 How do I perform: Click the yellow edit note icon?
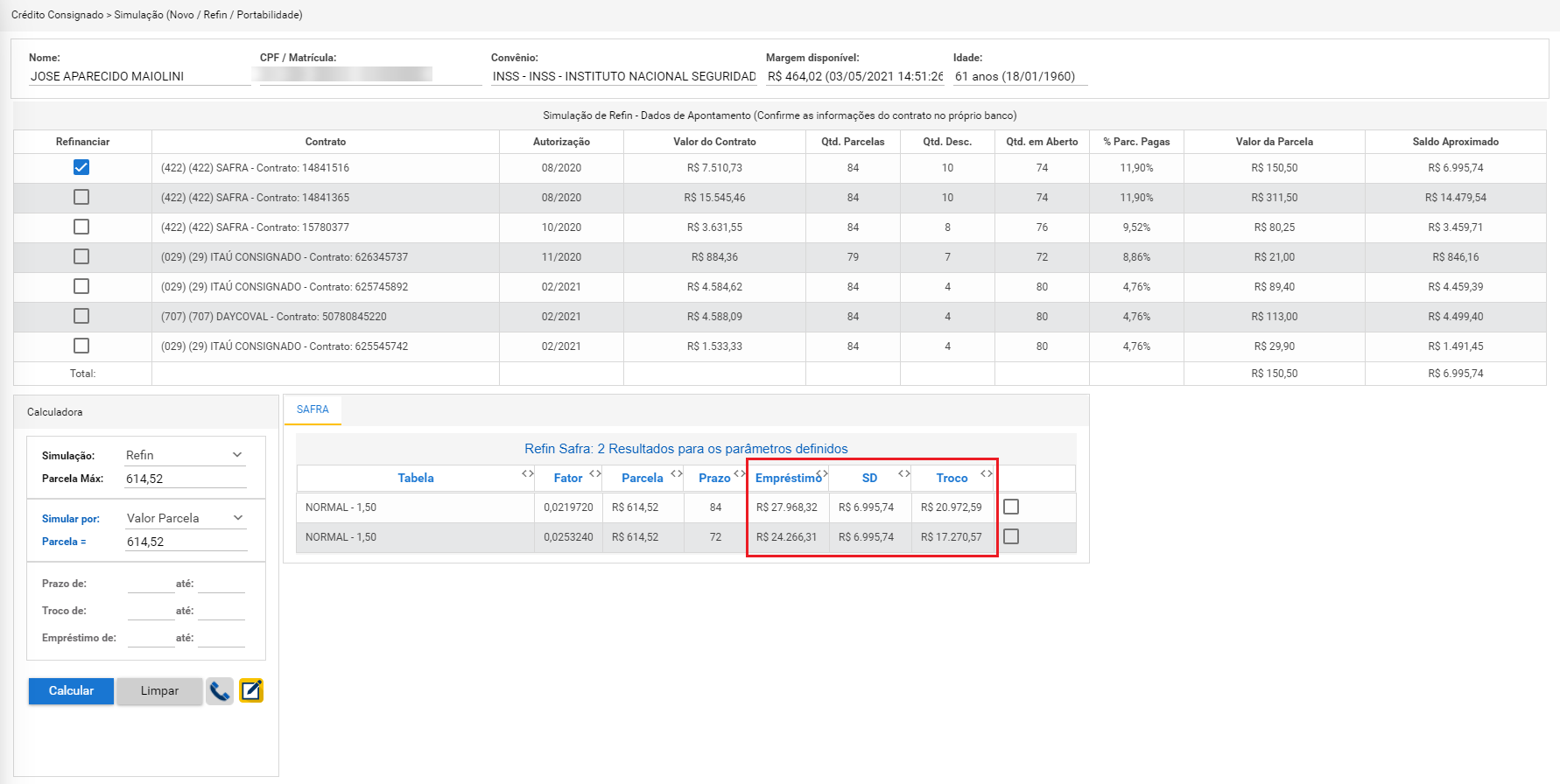(251, 691)
